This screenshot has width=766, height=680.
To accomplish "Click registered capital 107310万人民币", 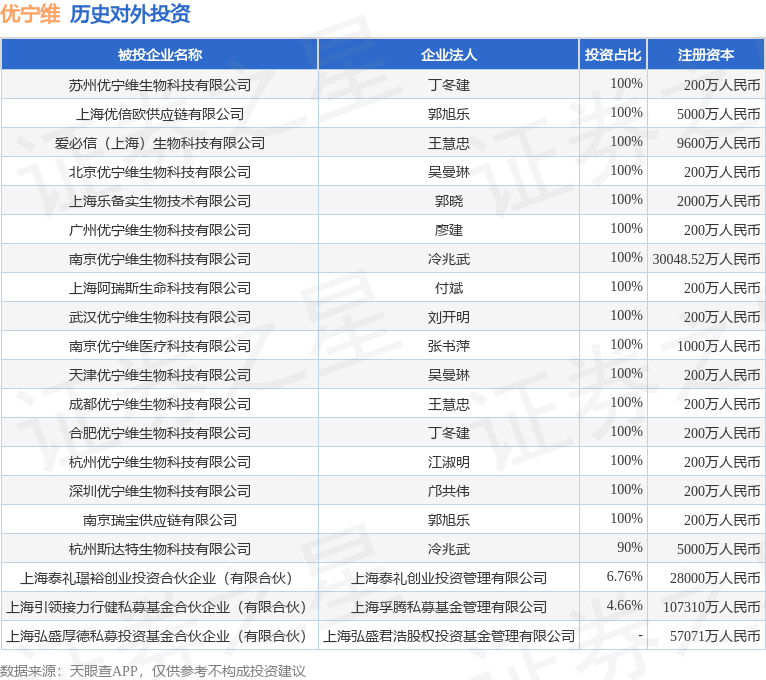I will tap(711, 607).
